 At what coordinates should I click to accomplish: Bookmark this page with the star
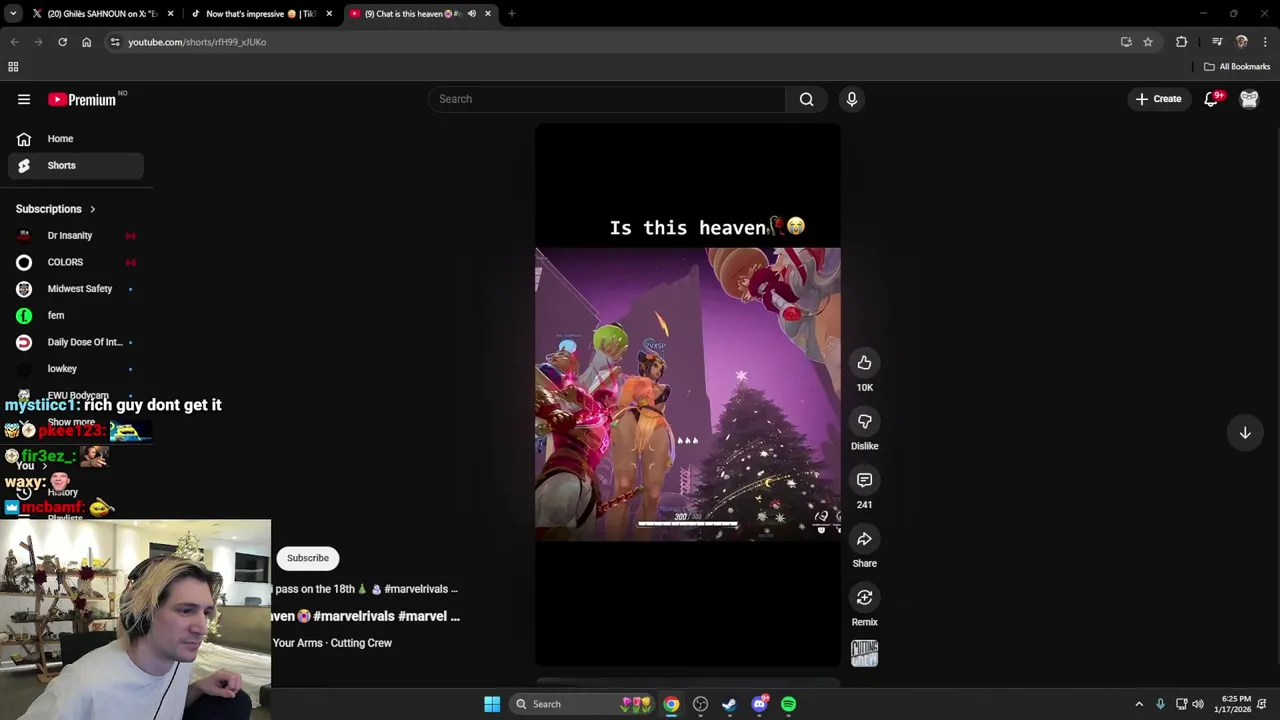click(1148, 42)
